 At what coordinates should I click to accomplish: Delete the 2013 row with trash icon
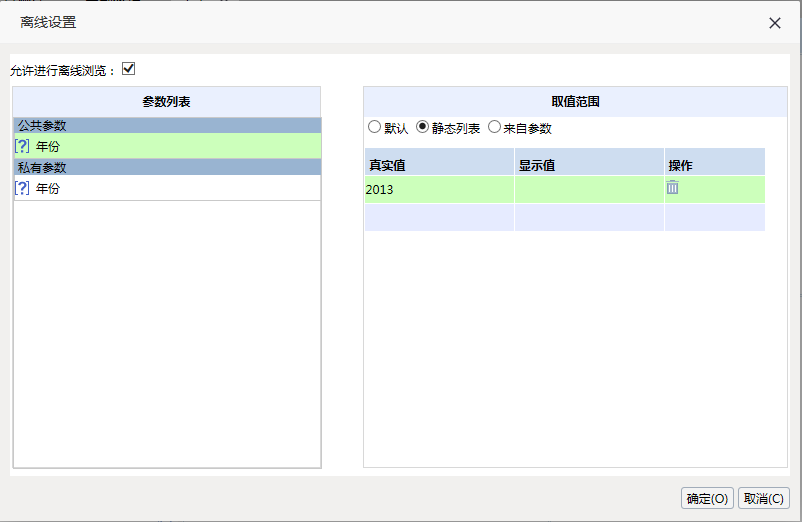672,188
